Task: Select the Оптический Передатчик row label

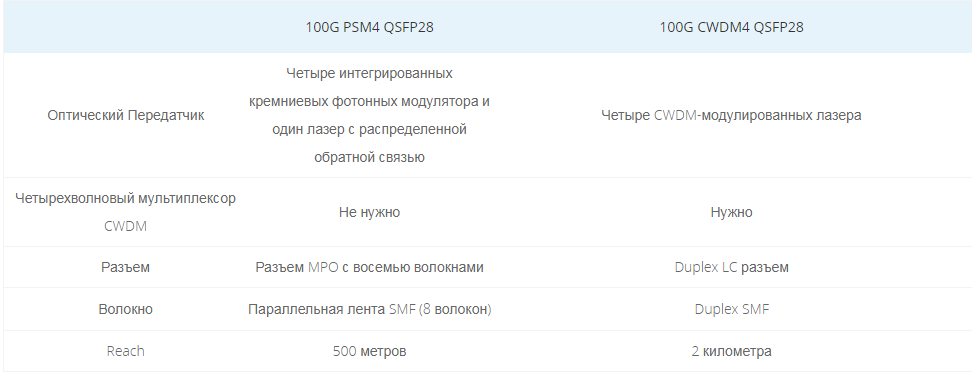Action: pyautogui.click(x=125, y=115)
